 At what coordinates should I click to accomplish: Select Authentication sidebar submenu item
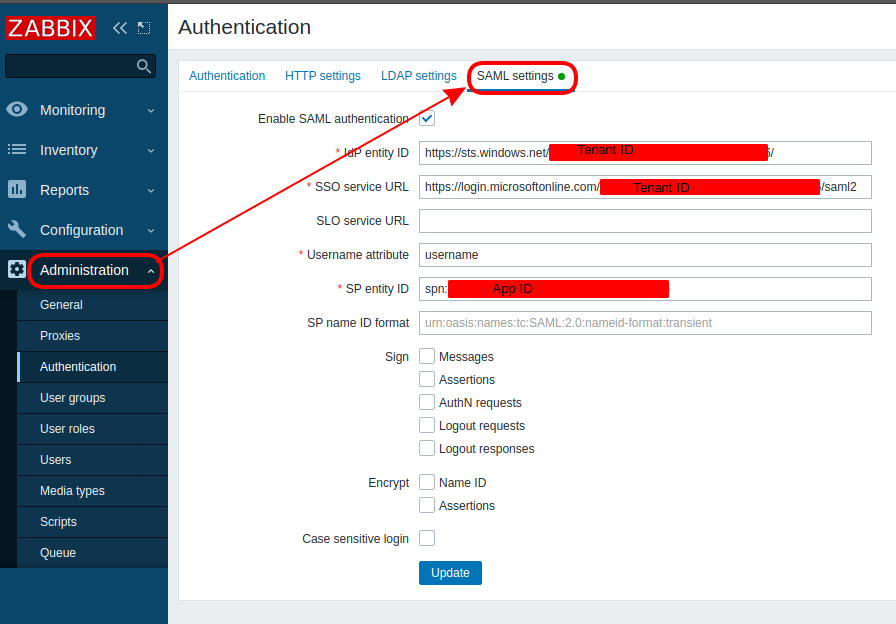(x=92, y=367)
